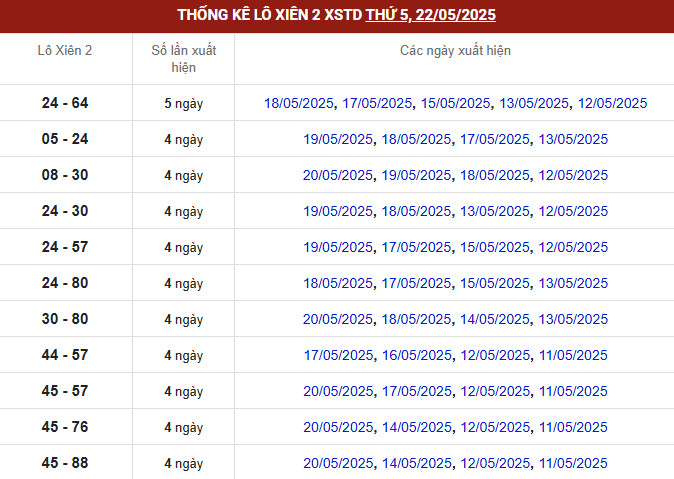The width and height of the screenshot is (674, 479).
Task: Open 13/05/2025 link in the 24 - 80 row
Action: [x=573, y=283]
